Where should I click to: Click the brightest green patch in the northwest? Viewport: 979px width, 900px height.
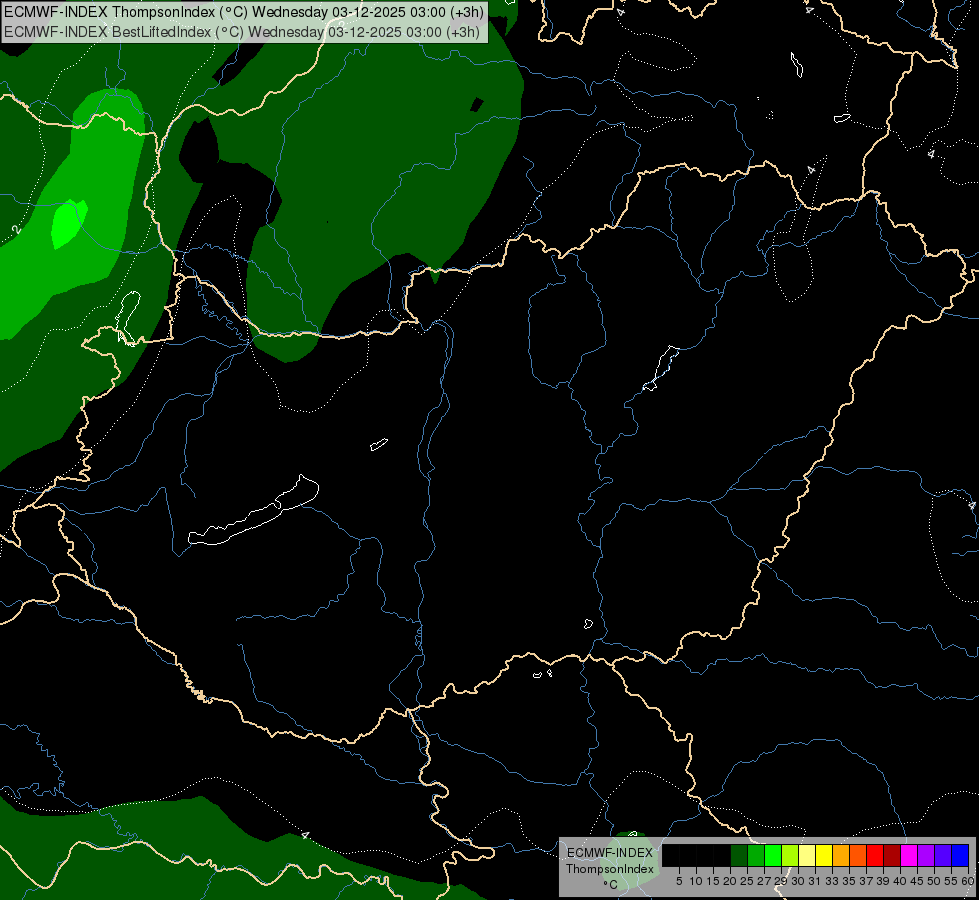[68, 224]
